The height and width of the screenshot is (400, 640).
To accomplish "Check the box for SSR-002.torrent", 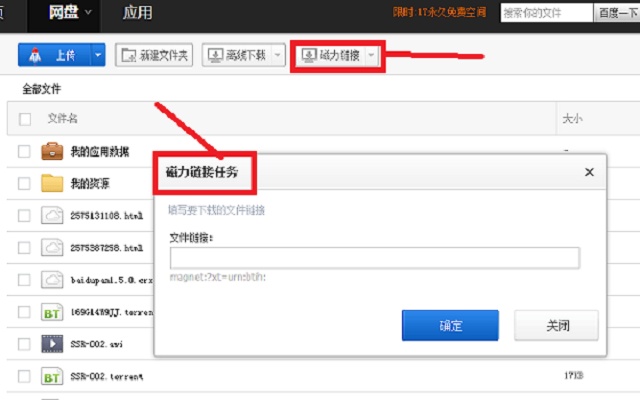I will [24, 376].
